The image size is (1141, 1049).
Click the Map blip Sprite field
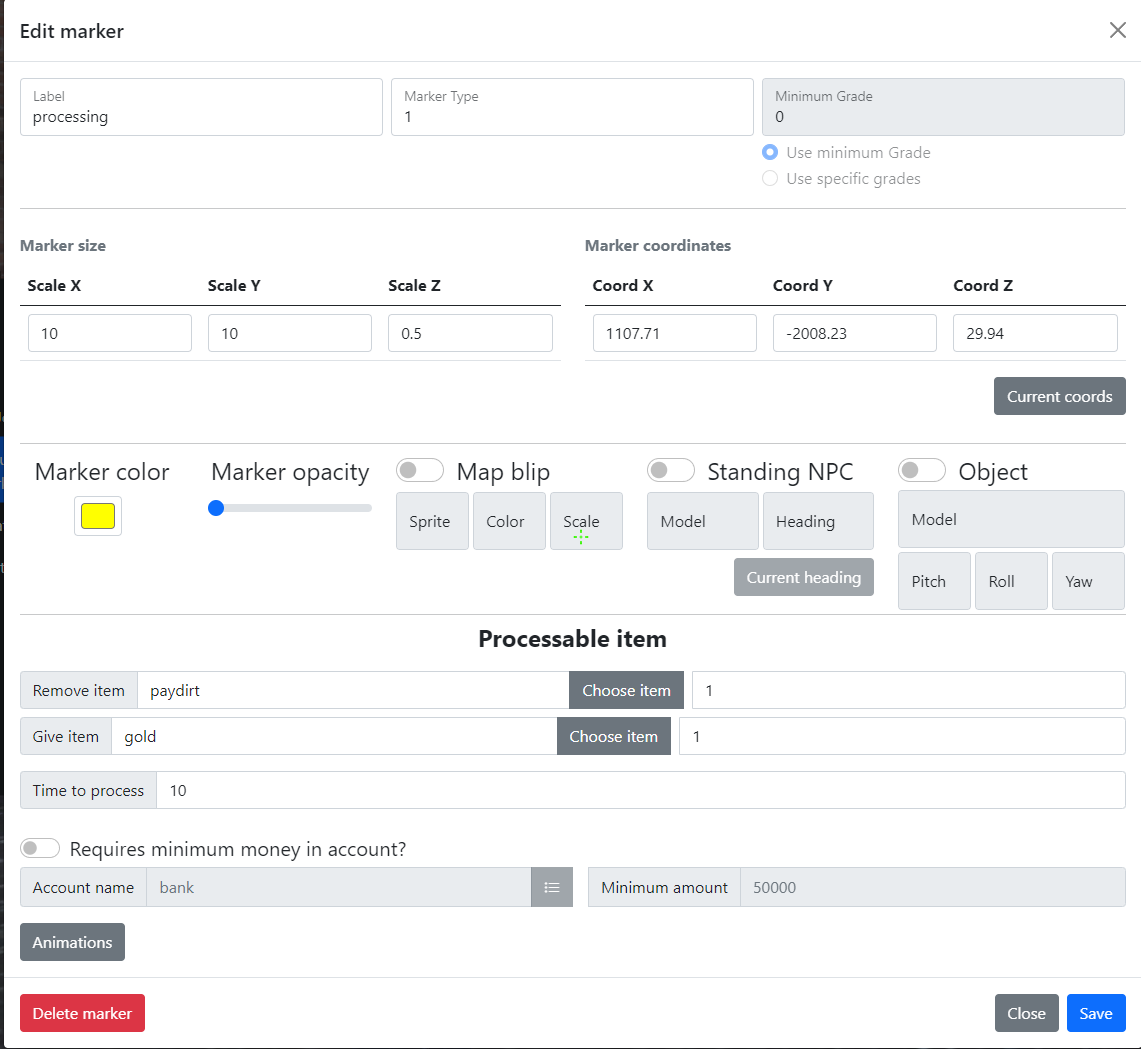click(432, 521)
